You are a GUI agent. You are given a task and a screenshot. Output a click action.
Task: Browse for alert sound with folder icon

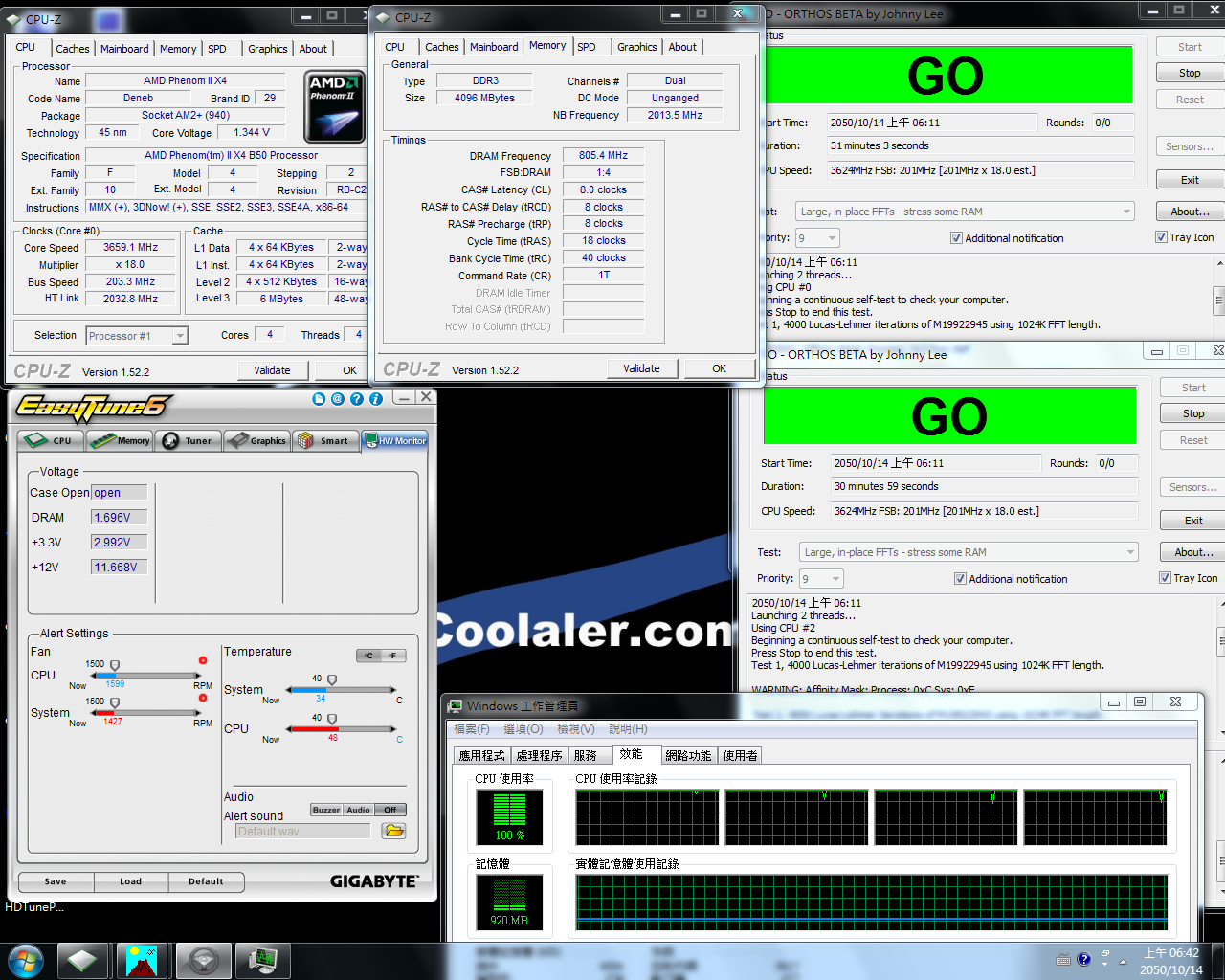click(x=393, y=831)
